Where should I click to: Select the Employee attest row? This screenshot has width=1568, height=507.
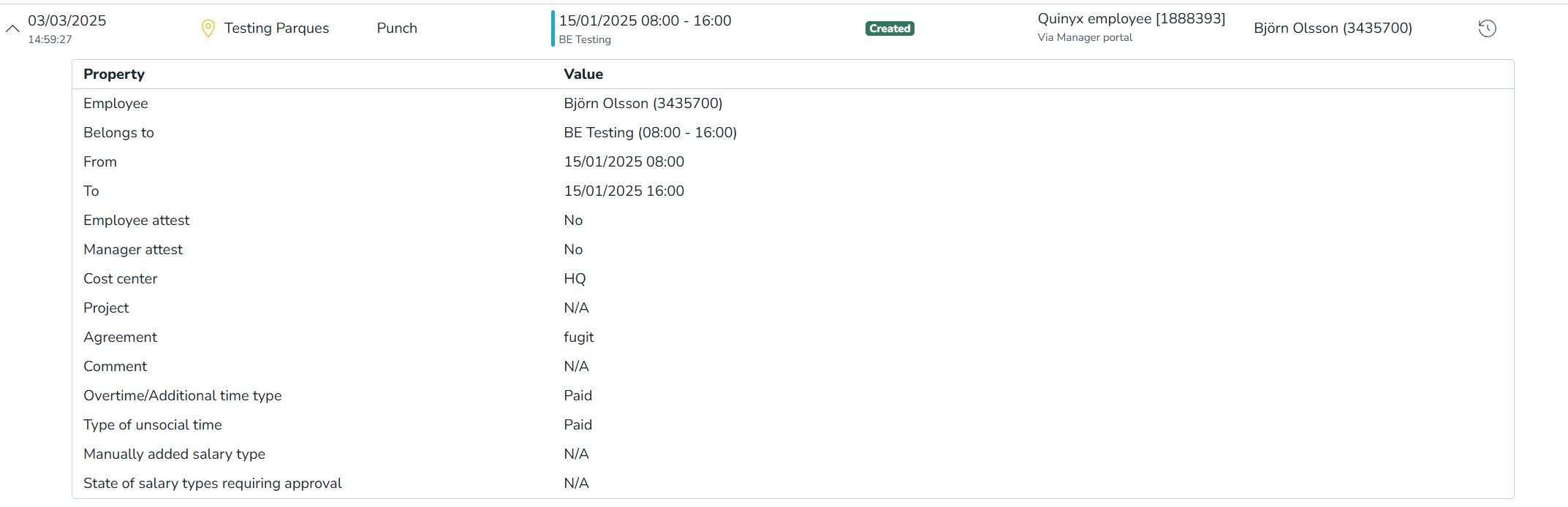(137, 221)
